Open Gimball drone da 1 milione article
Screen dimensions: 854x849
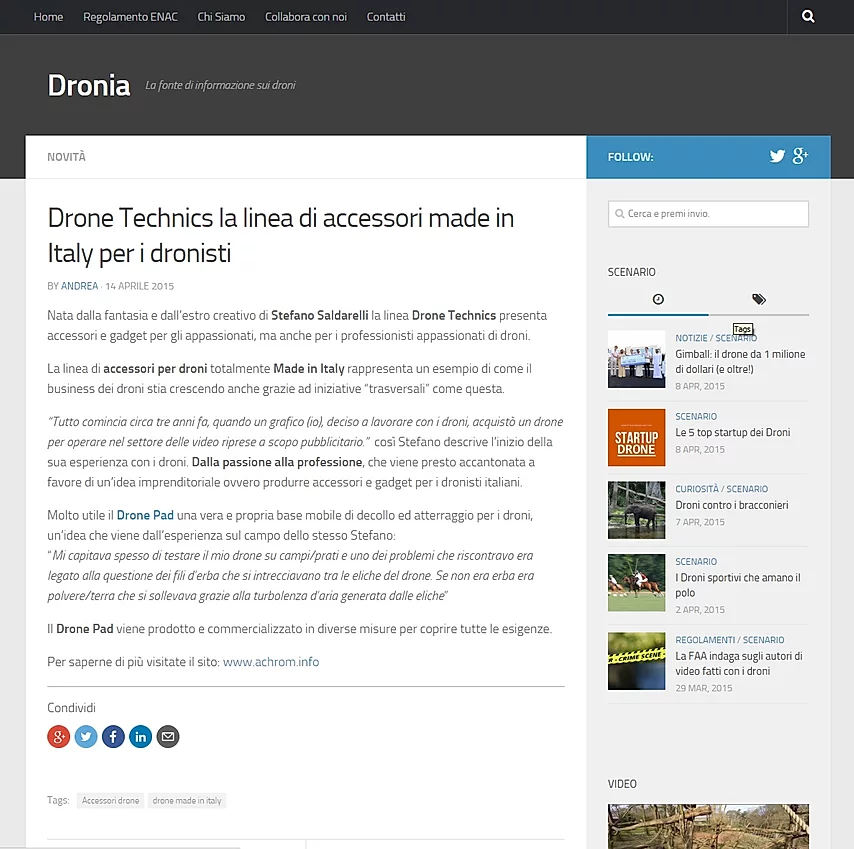[x=740, y=362]
